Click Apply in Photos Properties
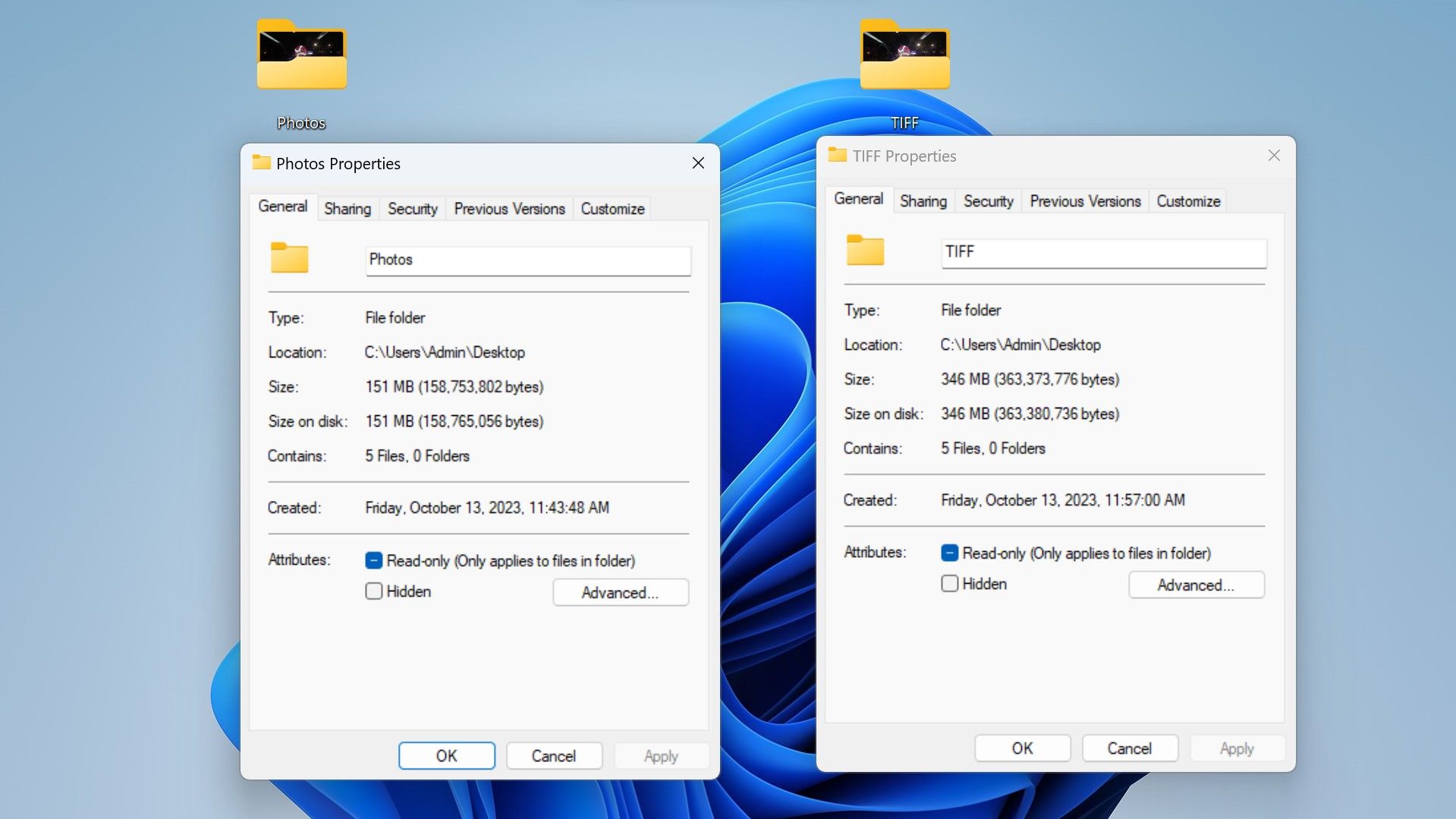 point(660,755)
